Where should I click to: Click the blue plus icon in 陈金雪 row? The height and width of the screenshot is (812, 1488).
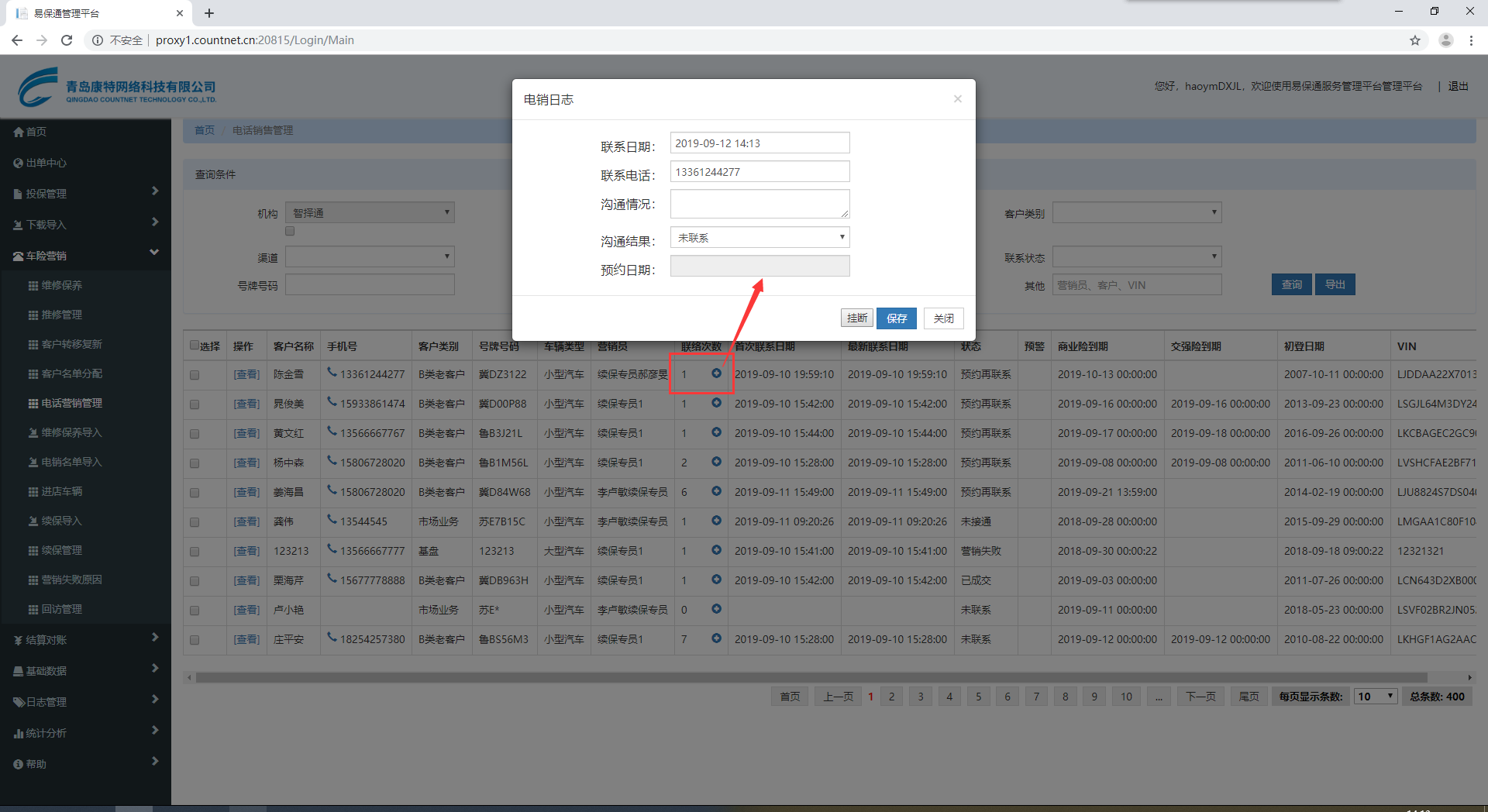tap(716, 373)
